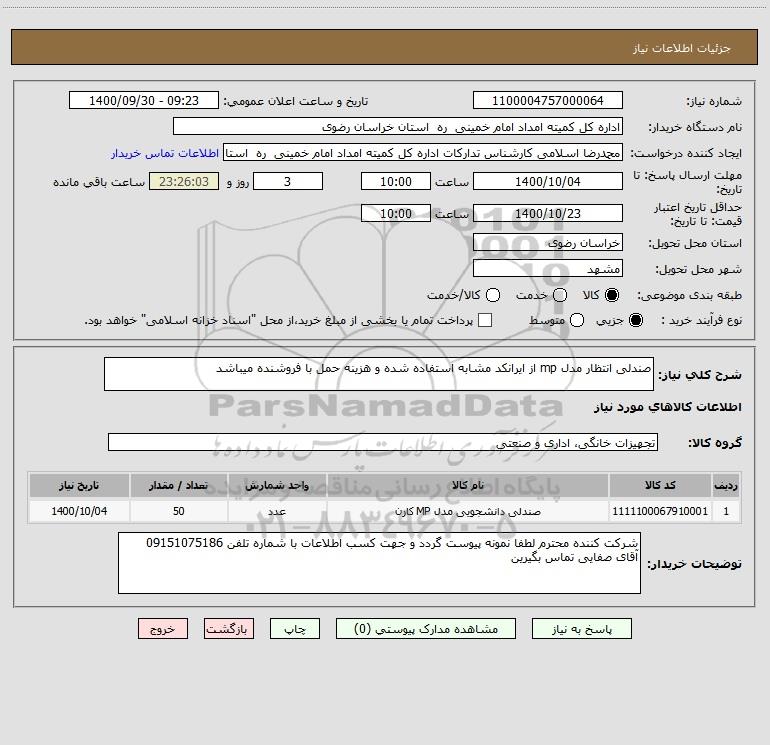Click the response deadline time field 10:00
Viewport: 770px width, 745px height.
point(396,182)
